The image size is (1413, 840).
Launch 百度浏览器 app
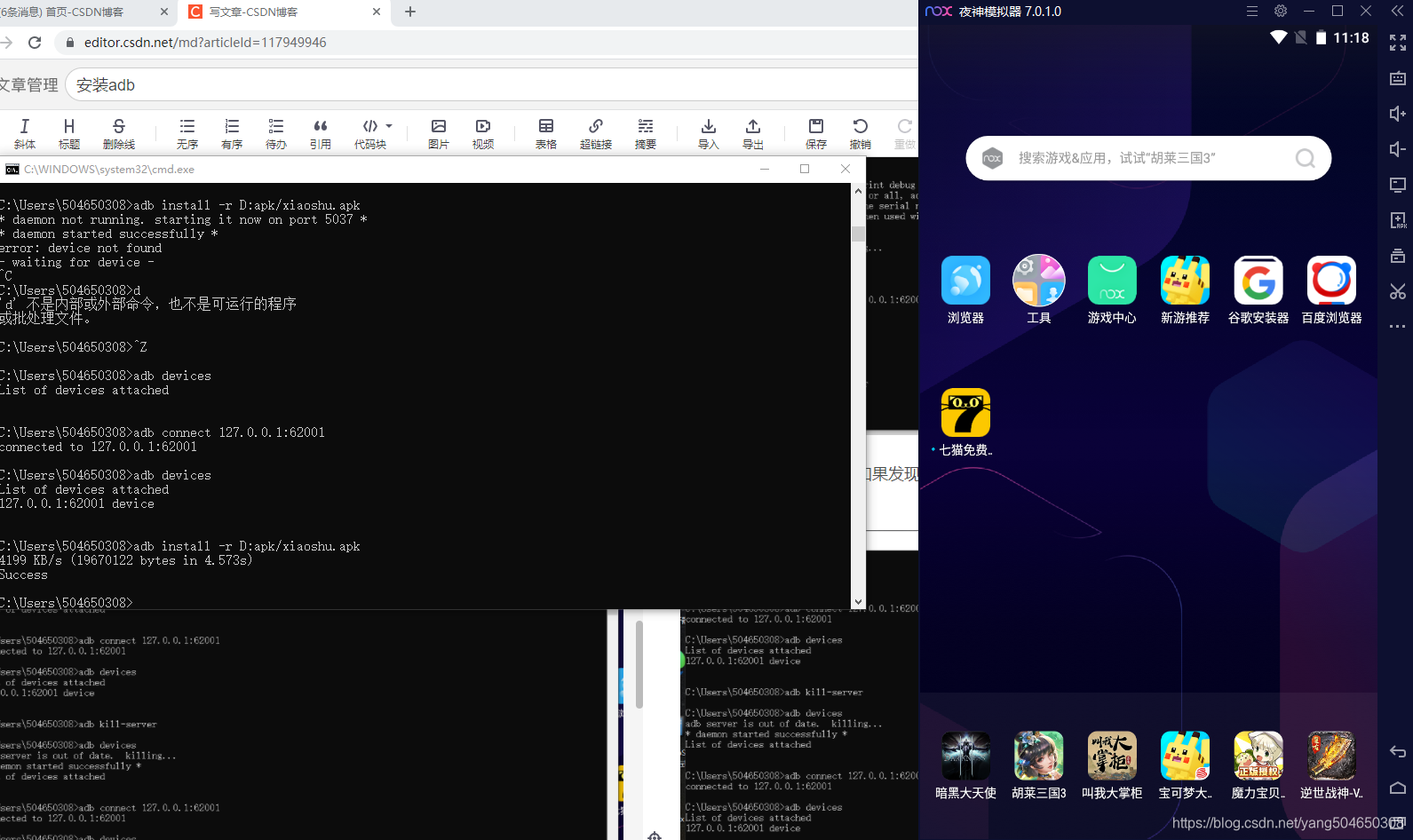point(1331,290)
